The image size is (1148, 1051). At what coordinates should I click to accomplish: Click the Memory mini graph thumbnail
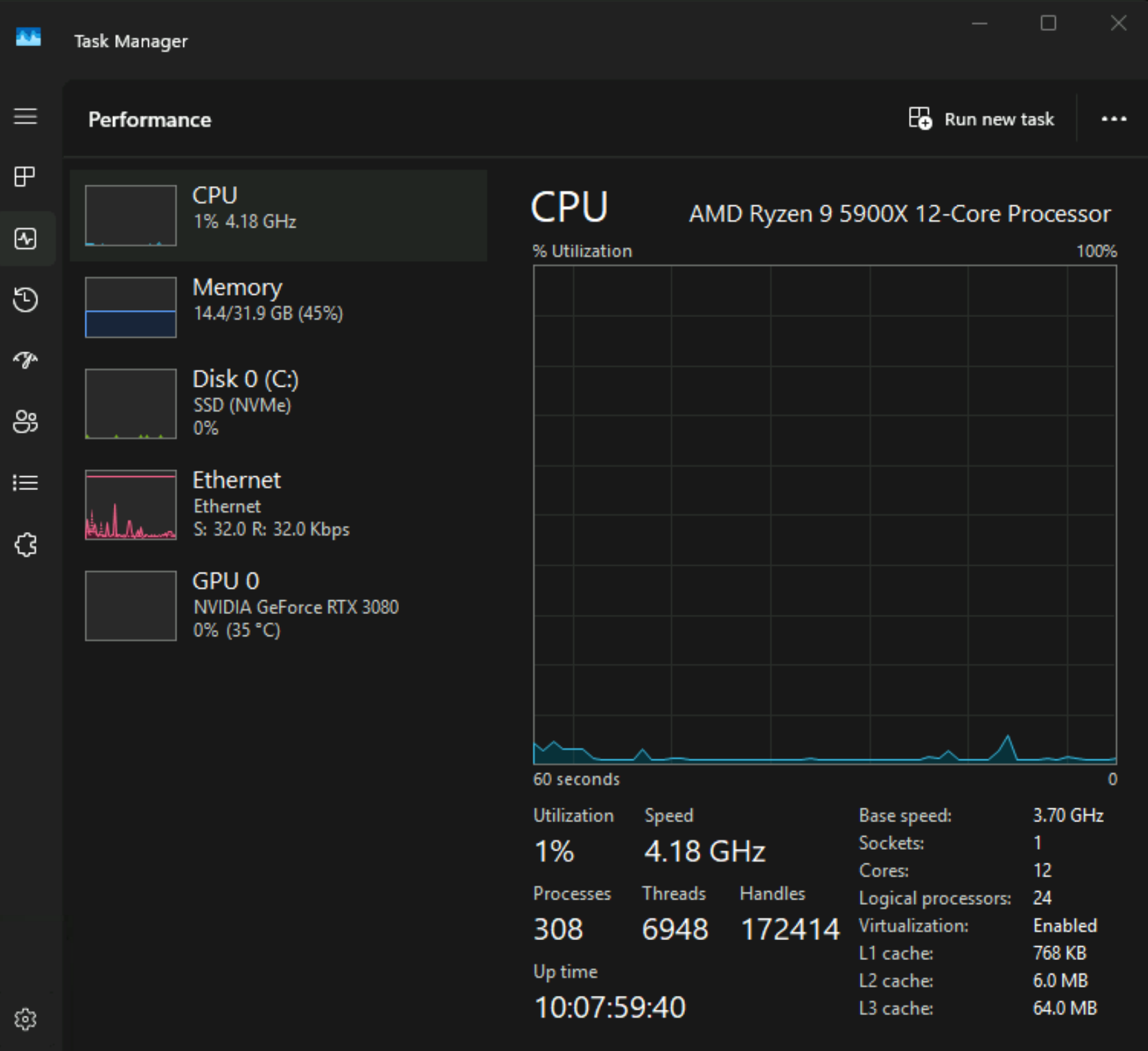(x=130, y=307)
